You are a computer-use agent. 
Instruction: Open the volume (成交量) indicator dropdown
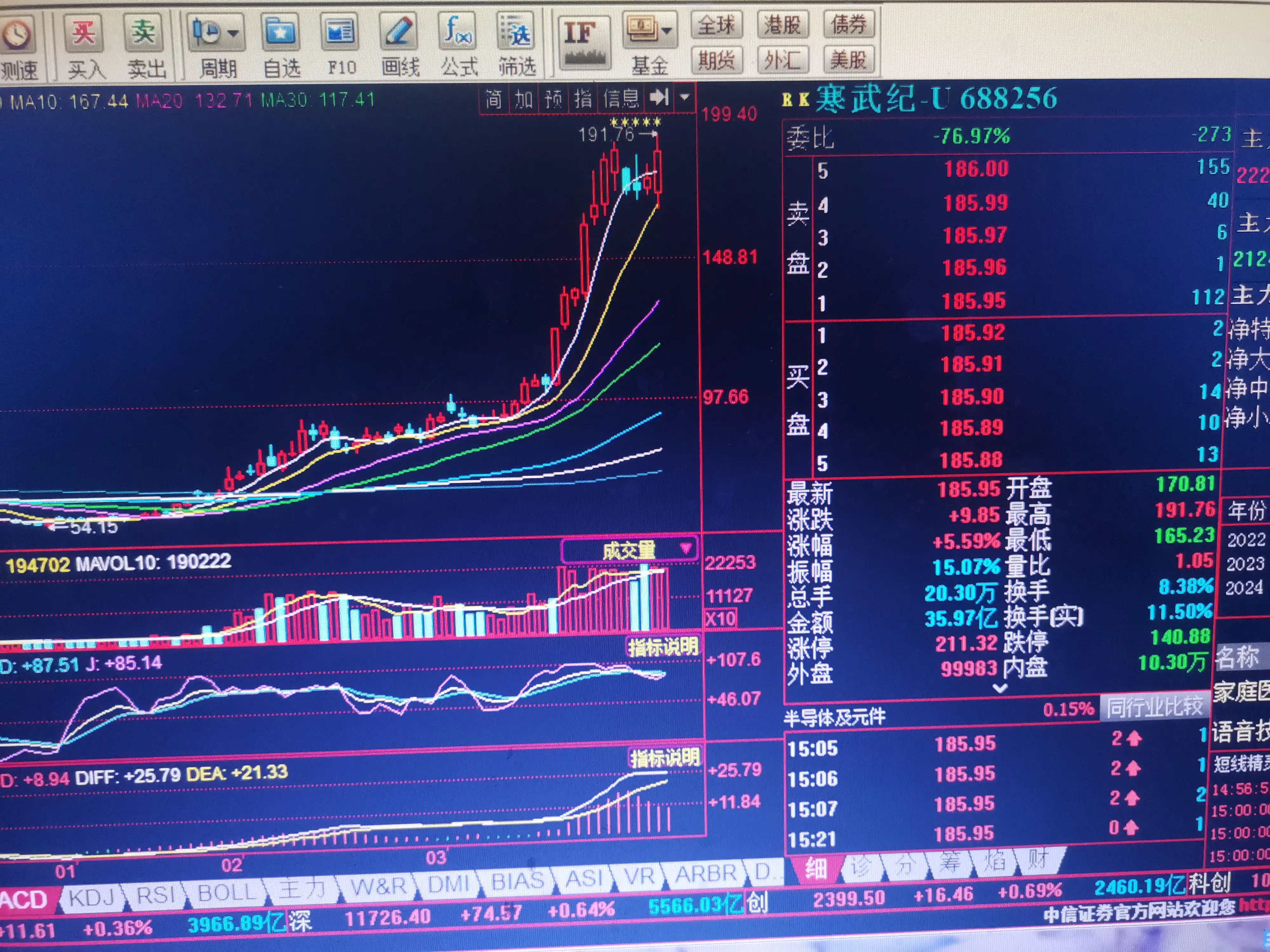[x=685, y=548]
